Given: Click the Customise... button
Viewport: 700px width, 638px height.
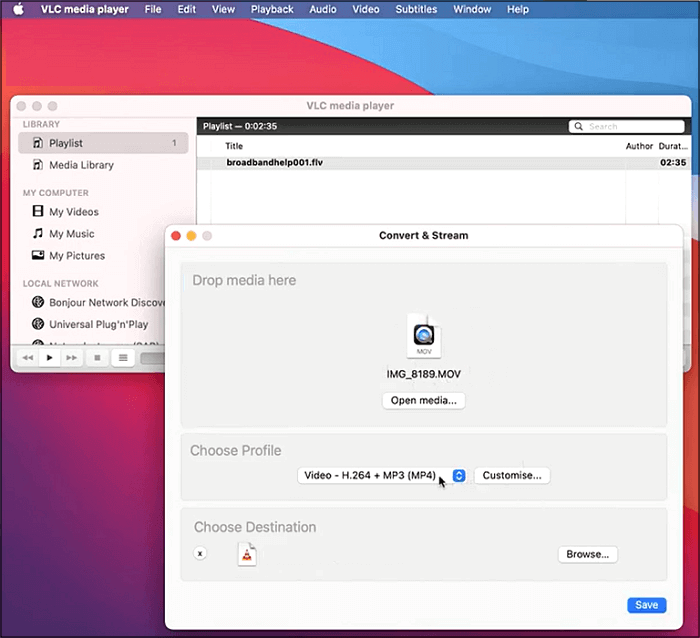Looking at the screenshot, I should pyautogui.click(x=511, y=476).
